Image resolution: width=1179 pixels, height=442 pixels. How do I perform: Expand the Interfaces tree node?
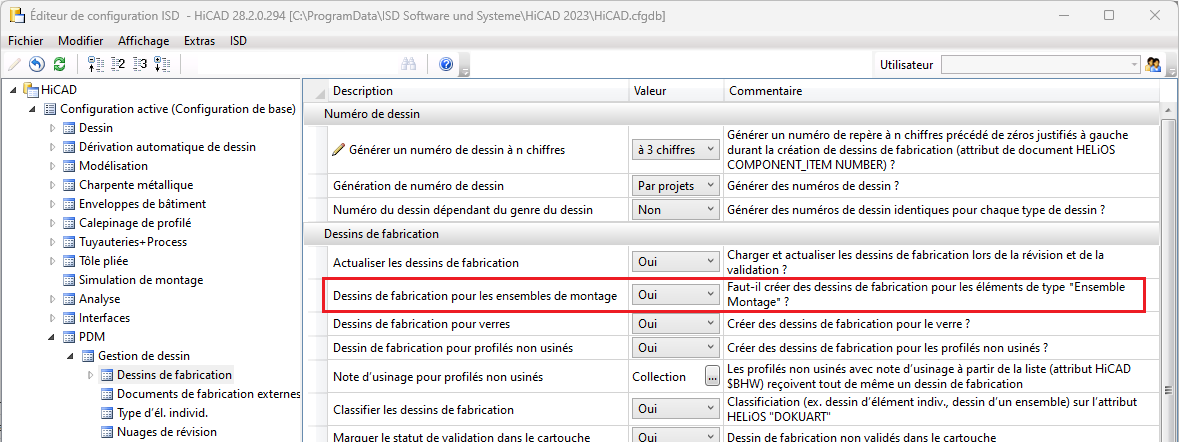(53, 318)
